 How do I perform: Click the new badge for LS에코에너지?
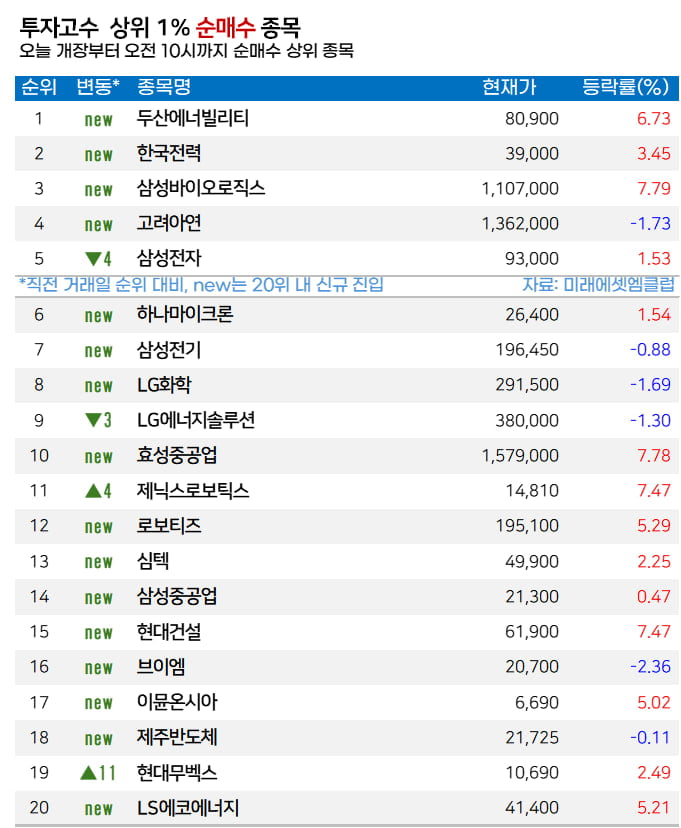tap(98, 809)
